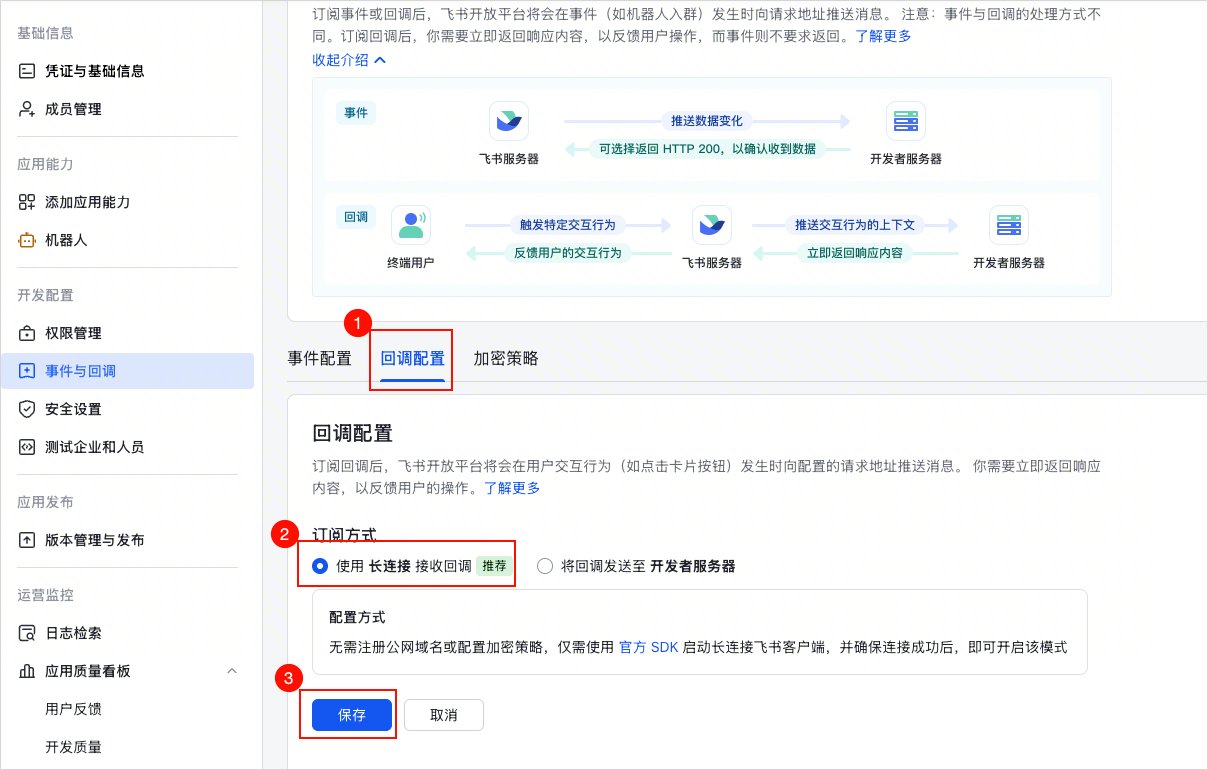1208x770 pixels.
Task: Click the 立即返回响应内容 arrow label
Action: coord(855,253)
